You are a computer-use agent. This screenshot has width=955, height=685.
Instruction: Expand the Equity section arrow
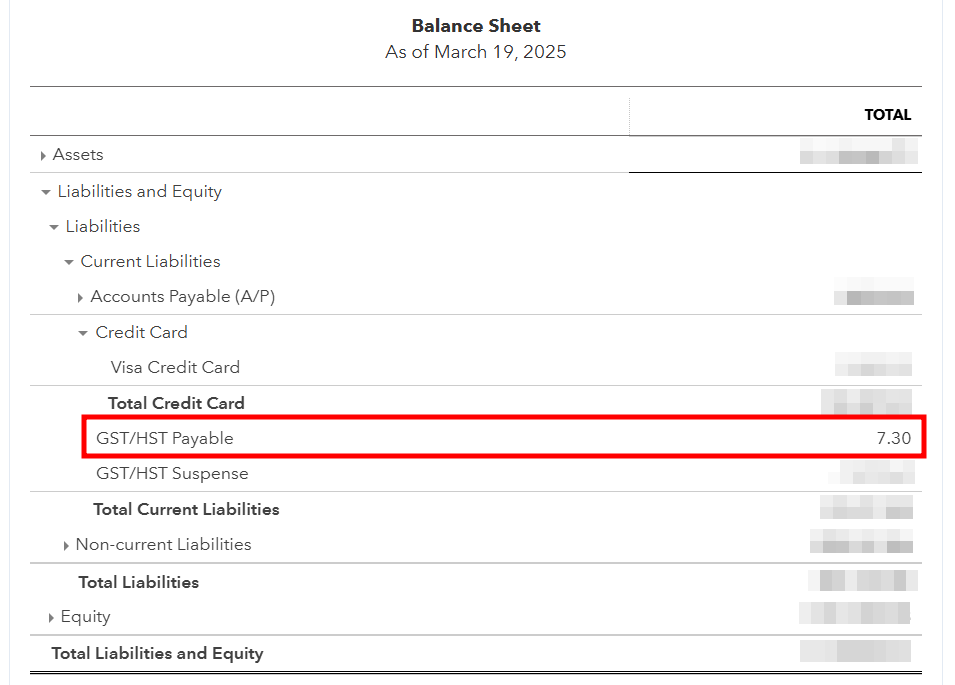pos(51,618)
